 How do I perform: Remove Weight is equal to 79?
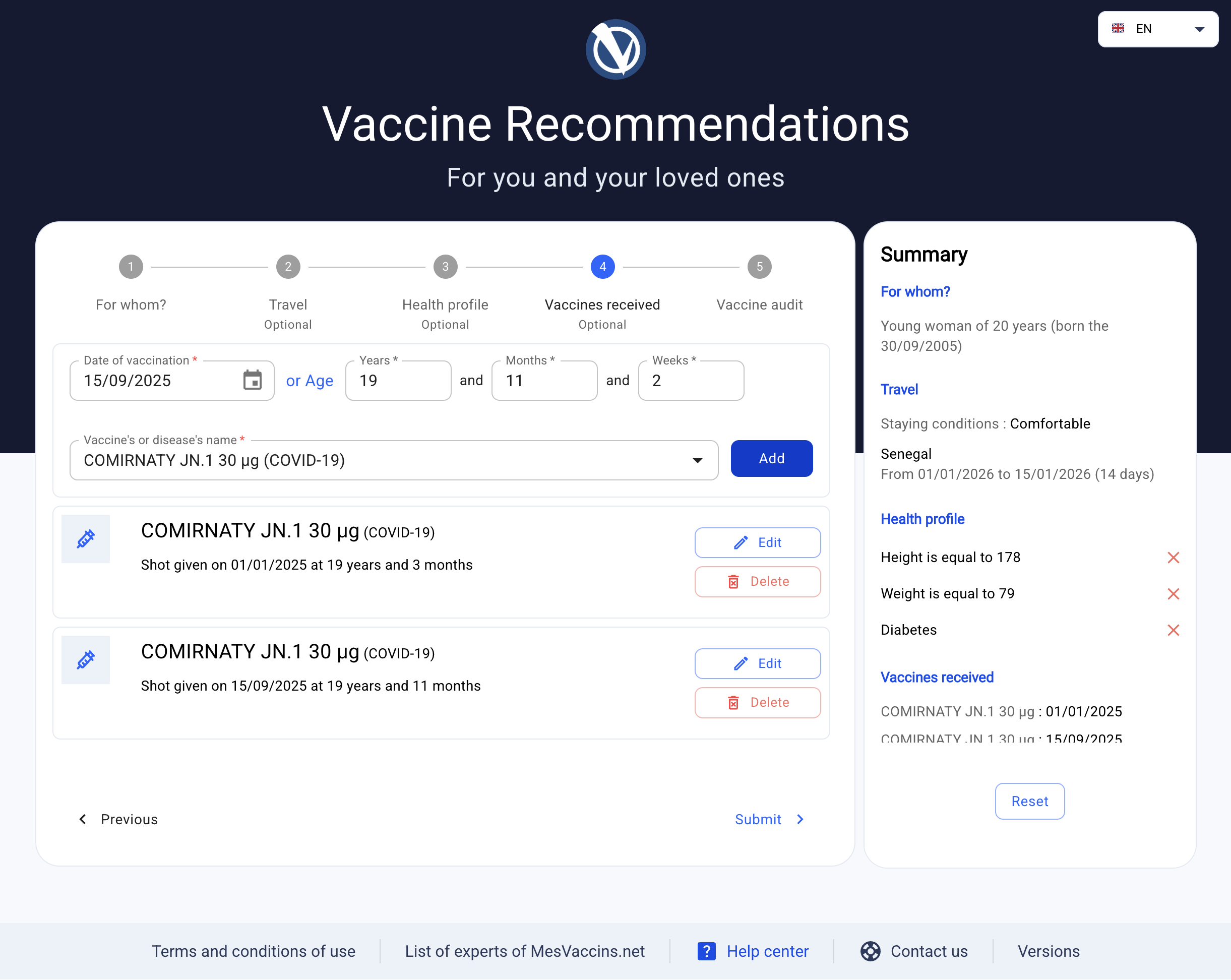click(x=1174, y=594)
